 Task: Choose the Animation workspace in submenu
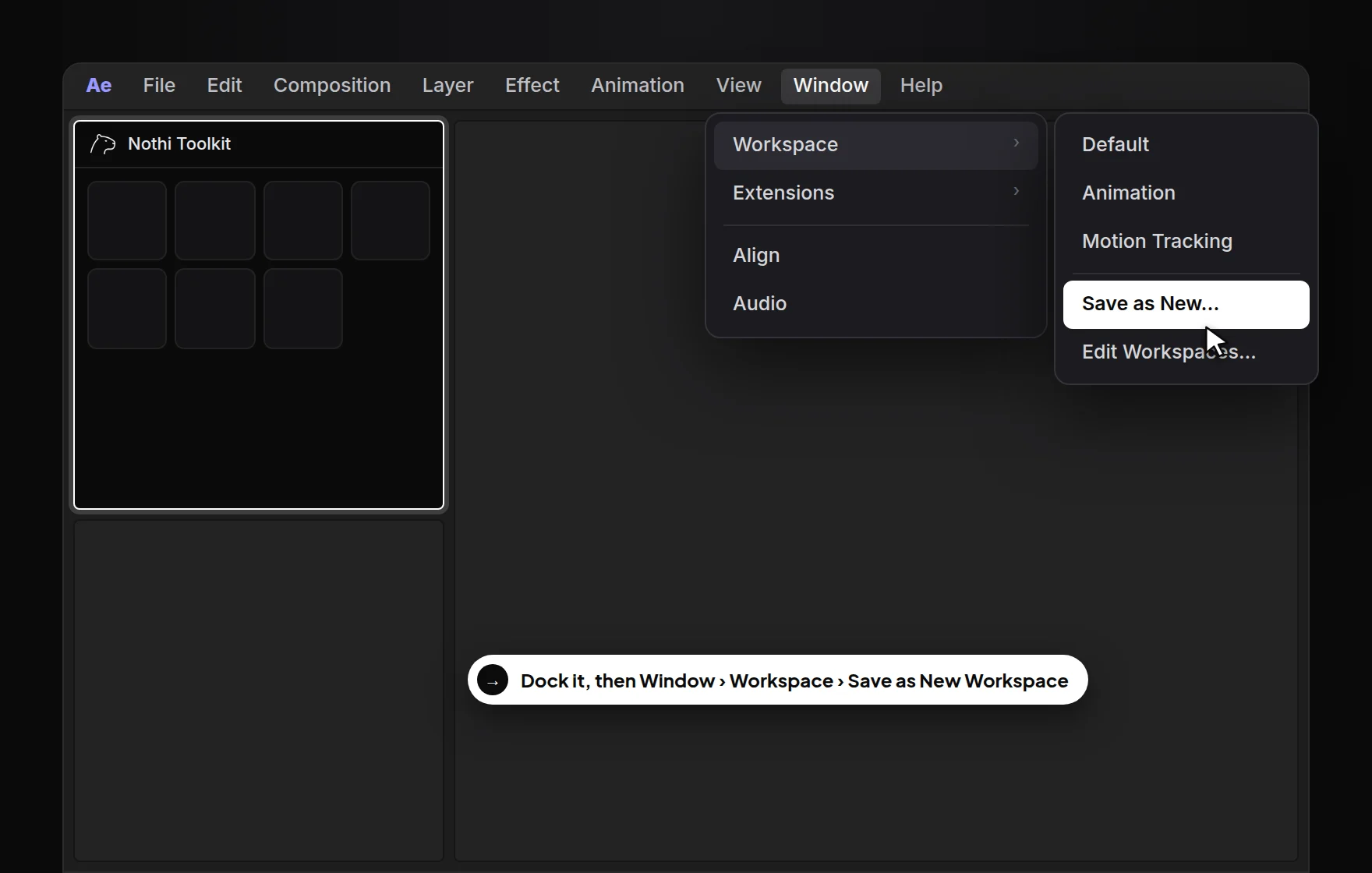pos(1186,193)
